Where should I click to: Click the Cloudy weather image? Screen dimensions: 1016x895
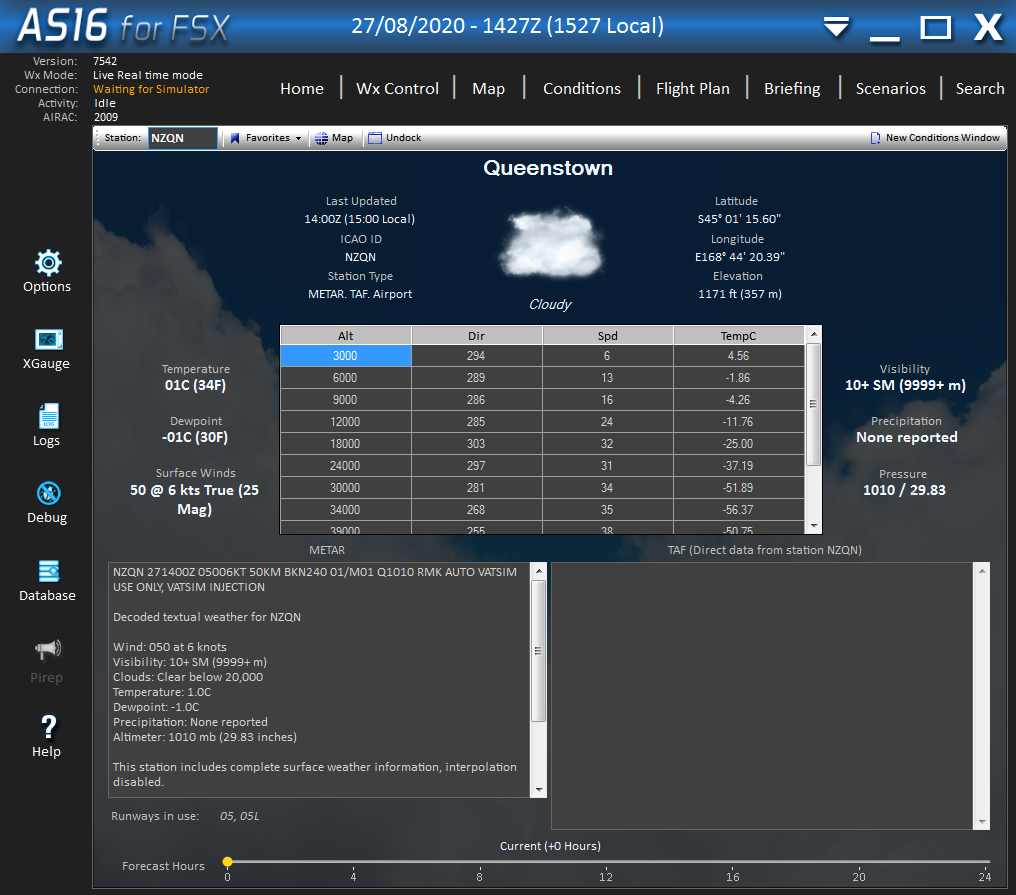pos(551,242)
